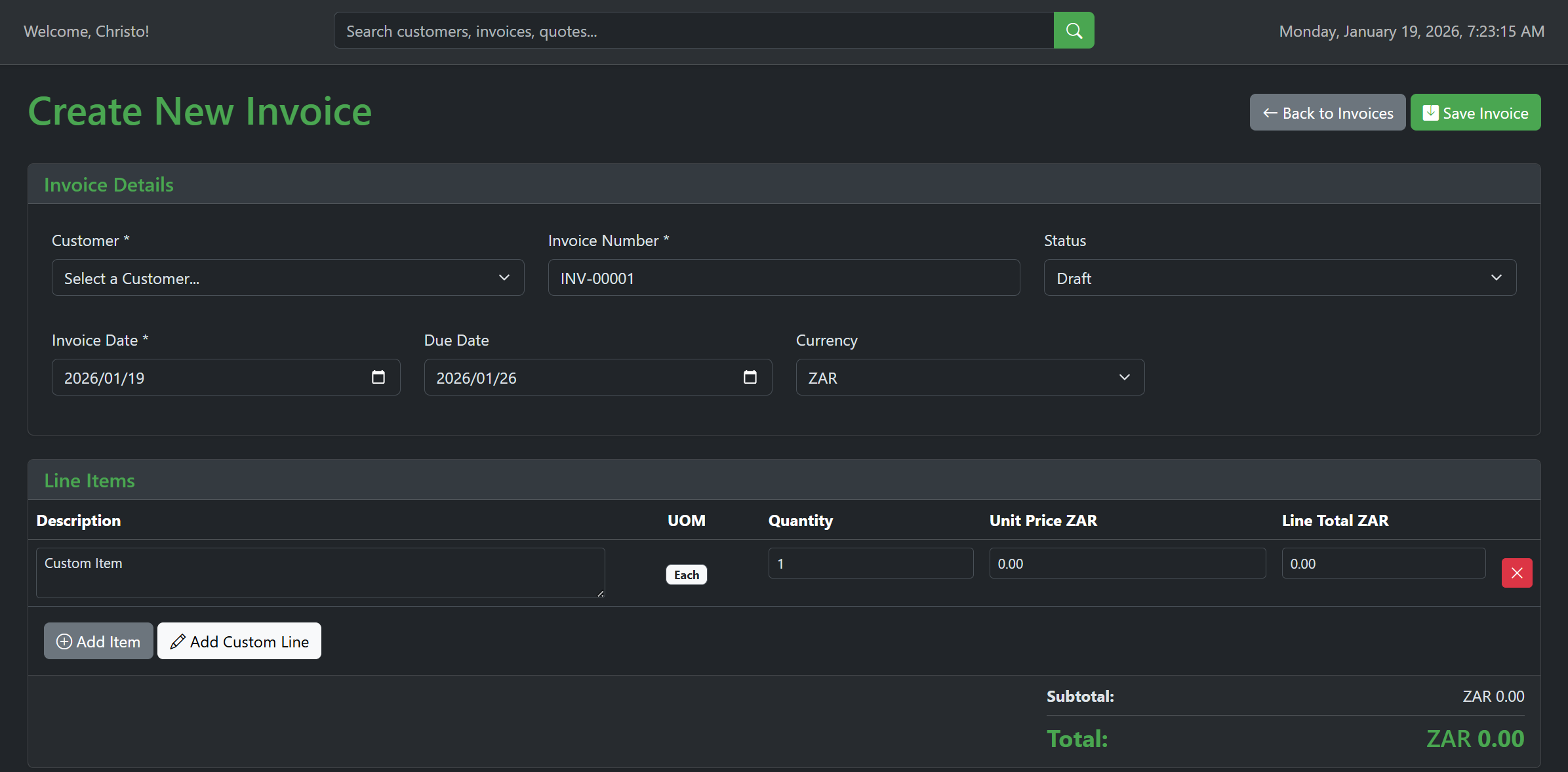Click the Custom Item description textarea

tap(320, 573)
